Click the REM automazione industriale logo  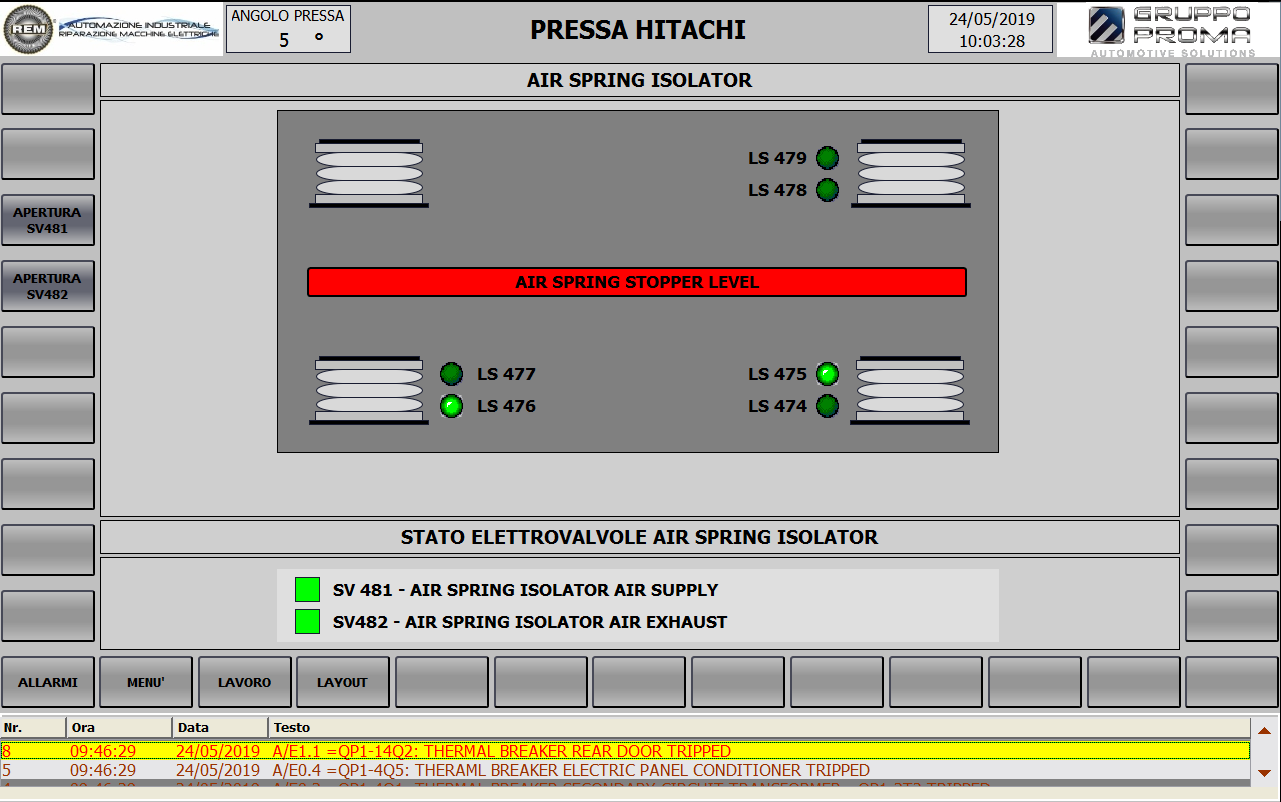(x=112, y=29)
